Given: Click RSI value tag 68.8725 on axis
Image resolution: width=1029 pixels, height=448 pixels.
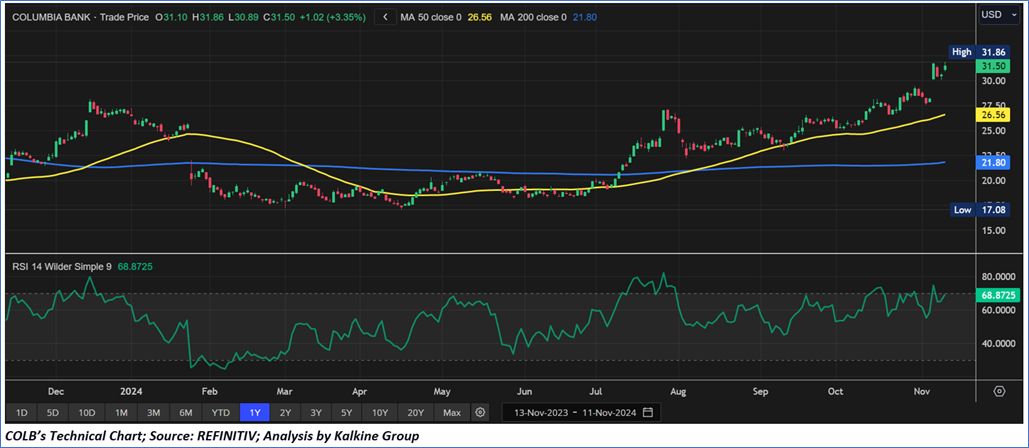Looking at the screenshot, I should tap(998, 296).
